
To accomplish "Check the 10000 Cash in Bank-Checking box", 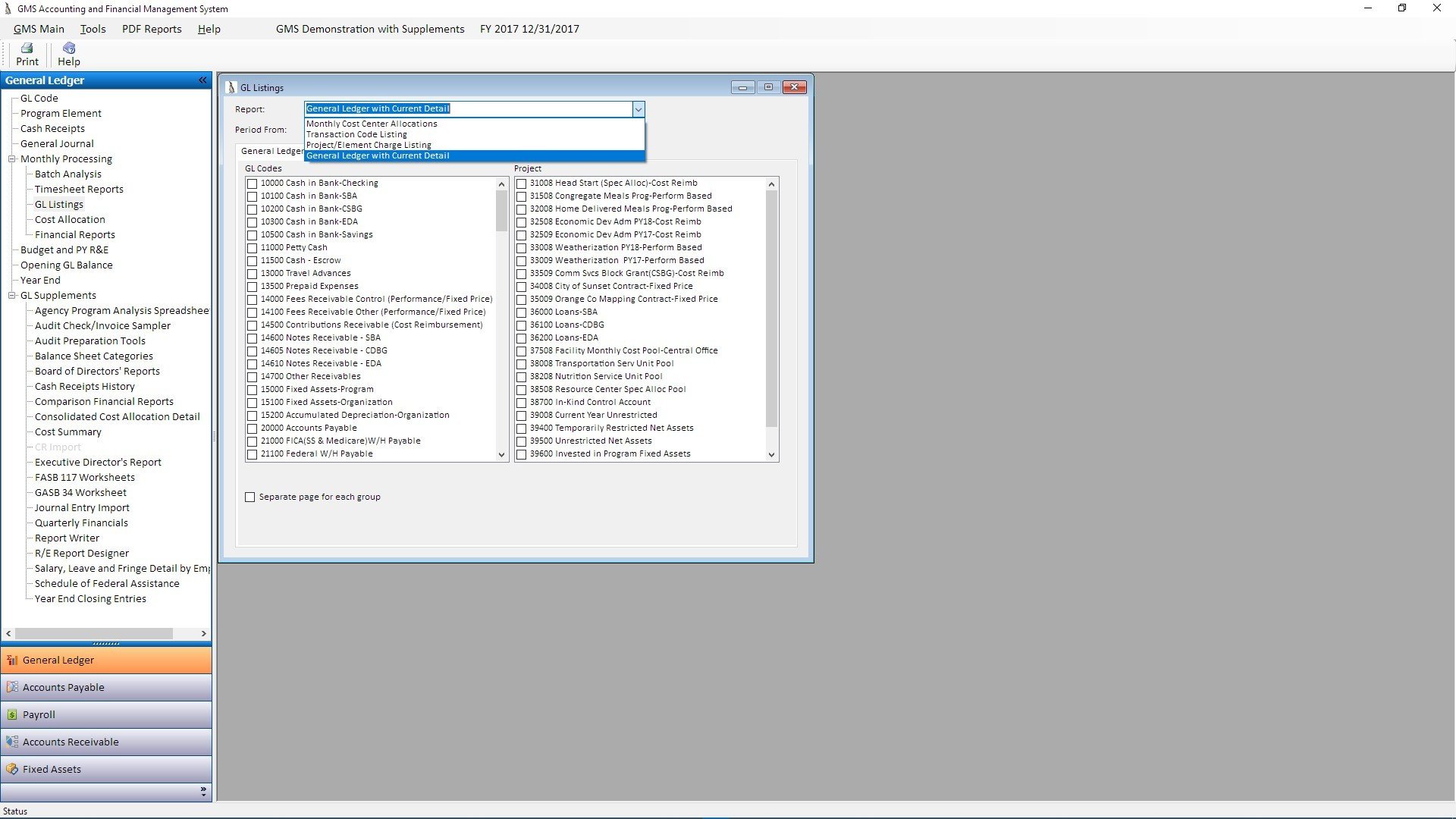I will 252,184.
